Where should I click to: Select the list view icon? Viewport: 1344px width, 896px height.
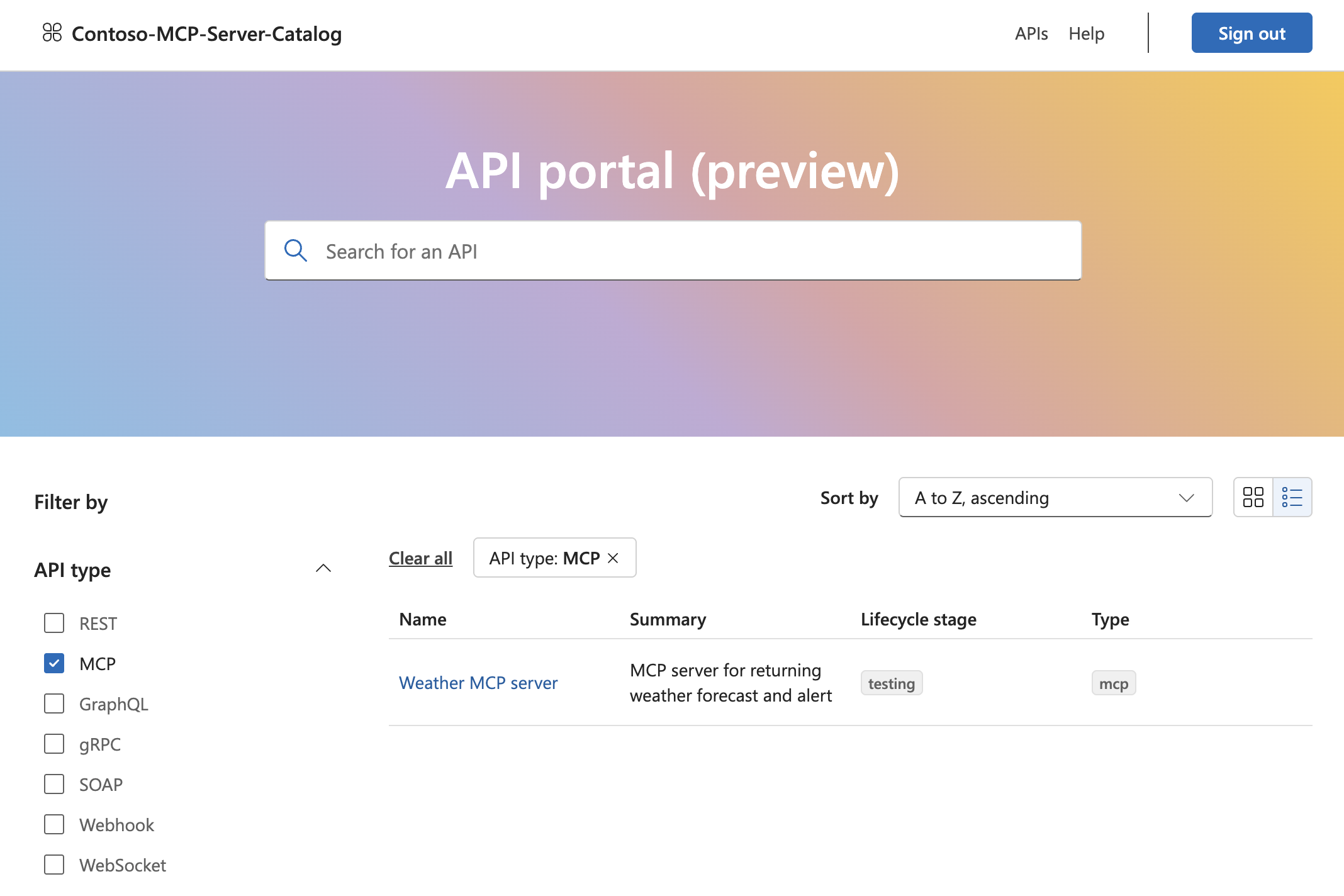click(x=1292, y=497)
